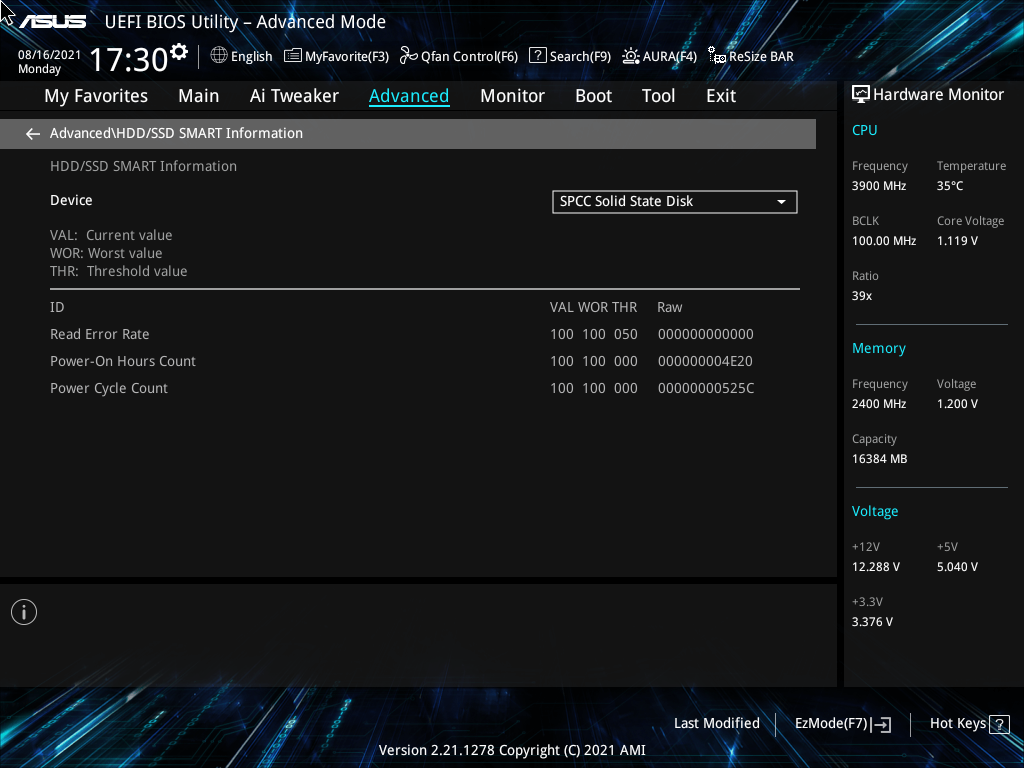Click the Advanced\HDD/SSD SMART Information breadcrumb
Viewport: 1024px width, 768px height.
[176, 133]
